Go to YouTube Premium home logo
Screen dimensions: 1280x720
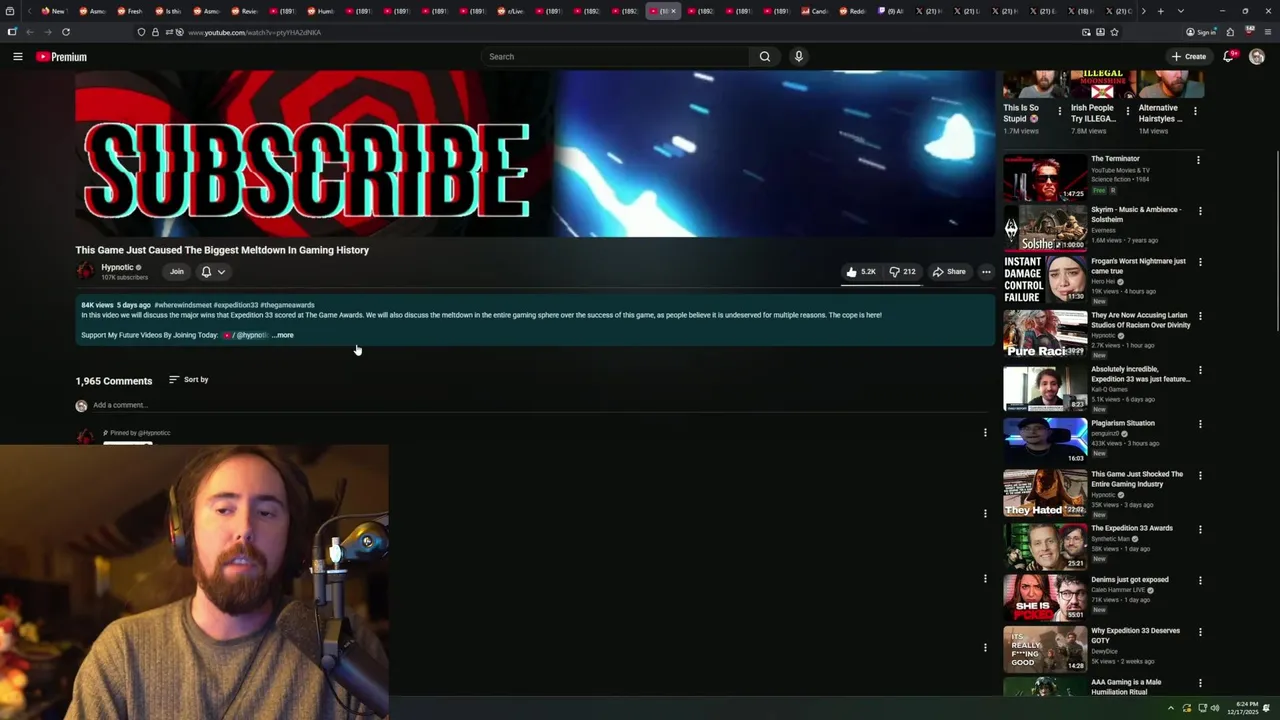[62, 57]
